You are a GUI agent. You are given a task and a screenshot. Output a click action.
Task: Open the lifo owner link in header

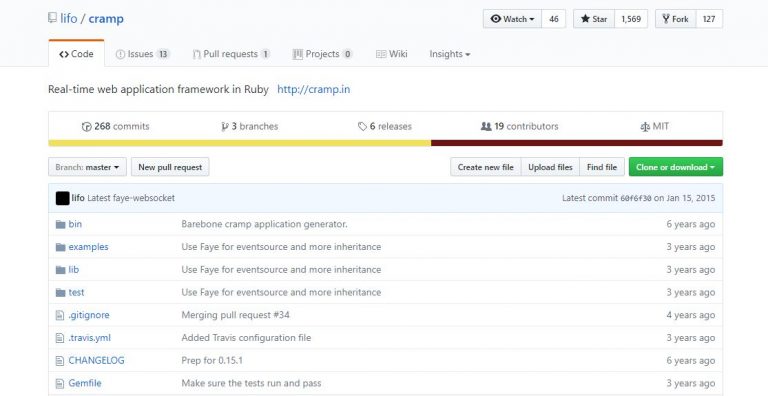69,19
